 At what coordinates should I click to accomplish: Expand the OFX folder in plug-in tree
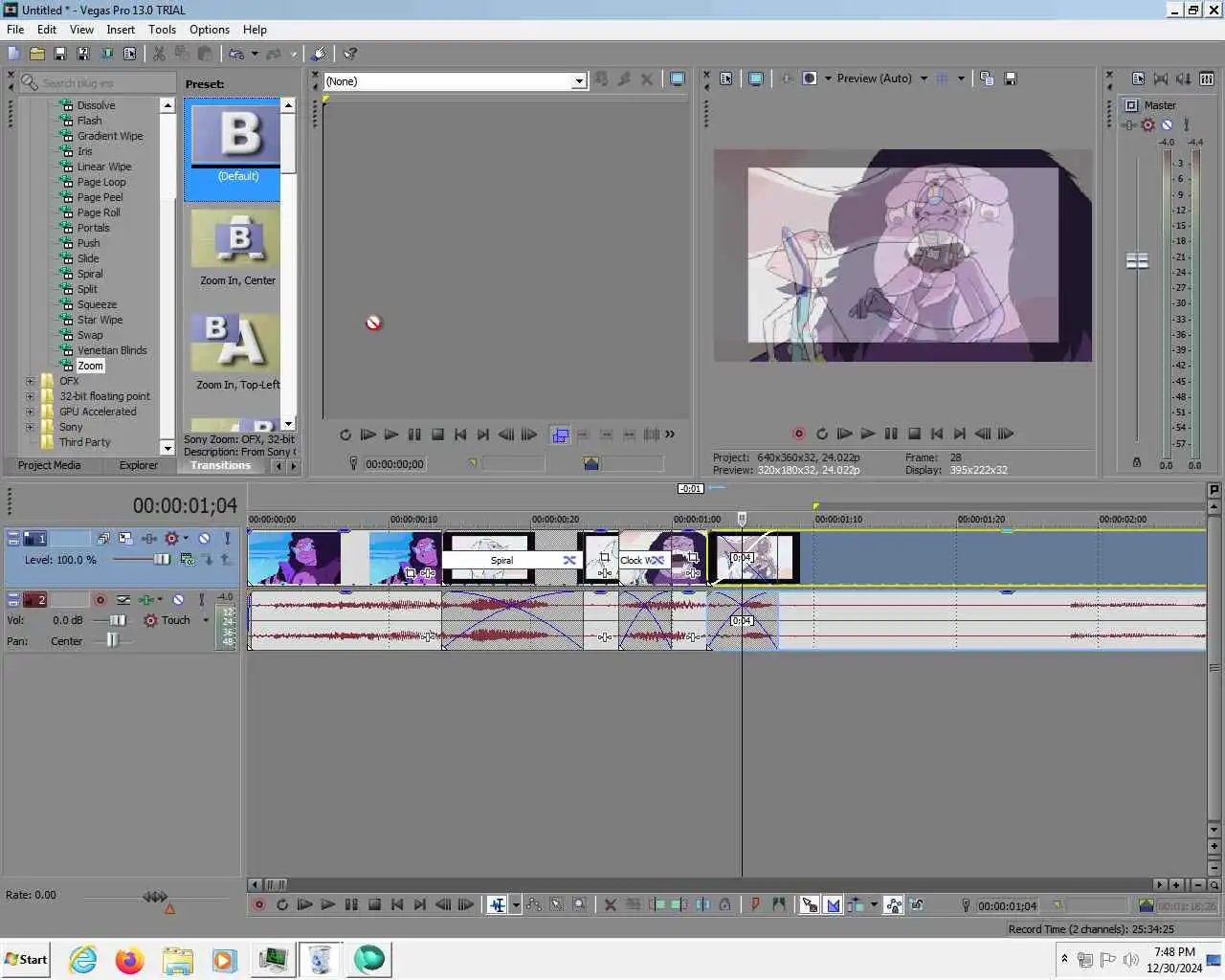(30, 381)
